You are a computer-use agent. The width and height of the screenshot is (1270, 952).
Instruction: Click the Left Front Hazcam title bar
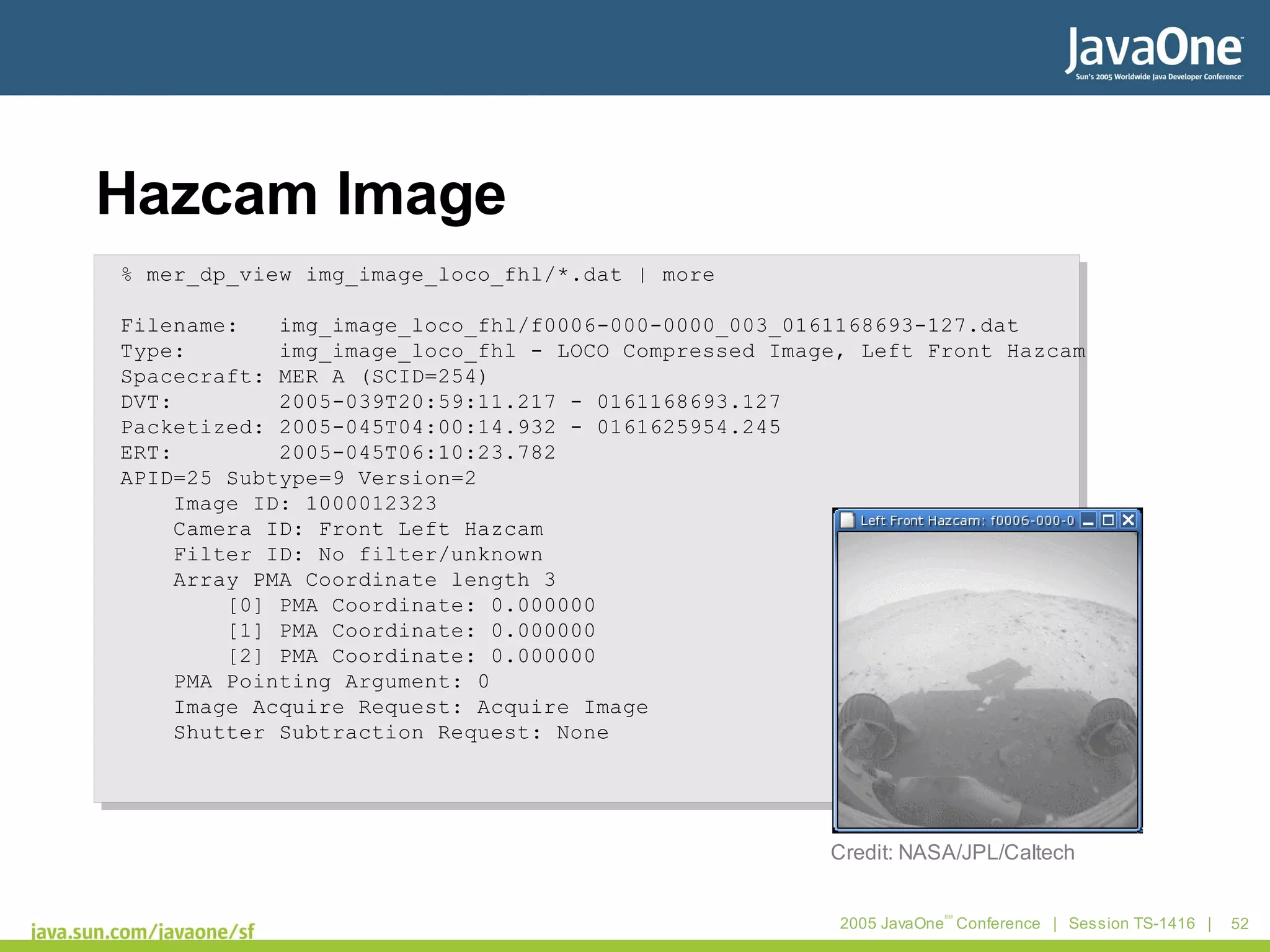click(966, 521)
